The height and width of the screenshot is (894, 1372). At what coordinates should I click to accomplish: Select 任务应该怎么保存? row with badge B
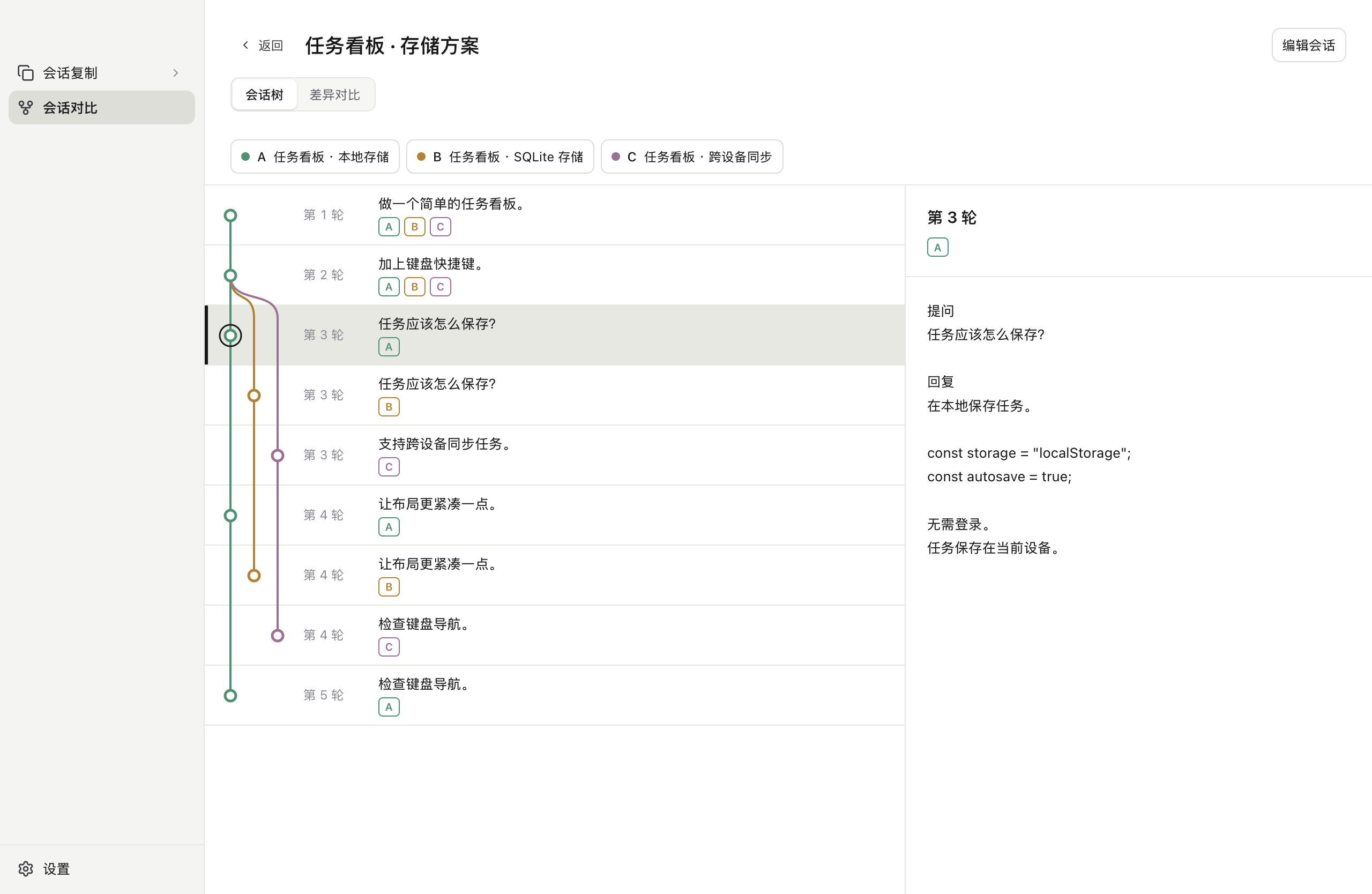tap(555, 396)
